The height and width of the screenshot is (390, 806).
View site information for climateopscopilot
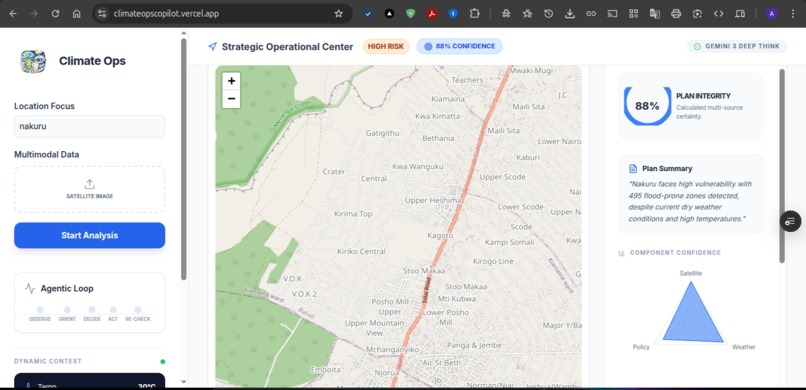pyautogui.click(x=102, y=14)
